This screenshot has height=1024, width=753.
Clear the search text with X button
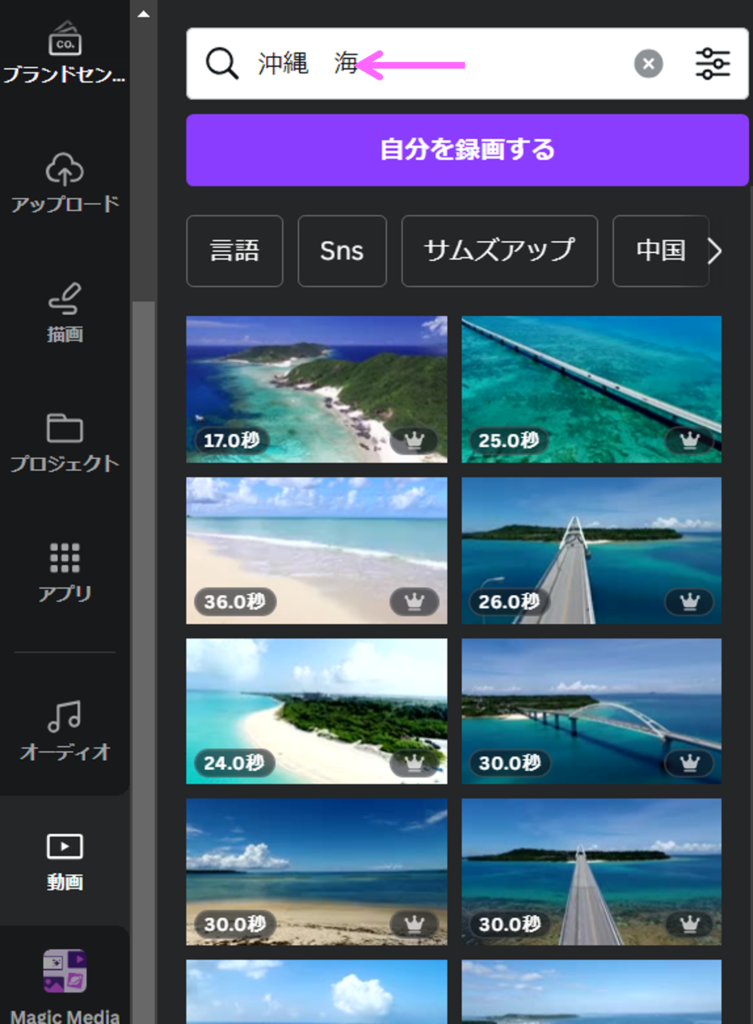(x=648, y=64)
